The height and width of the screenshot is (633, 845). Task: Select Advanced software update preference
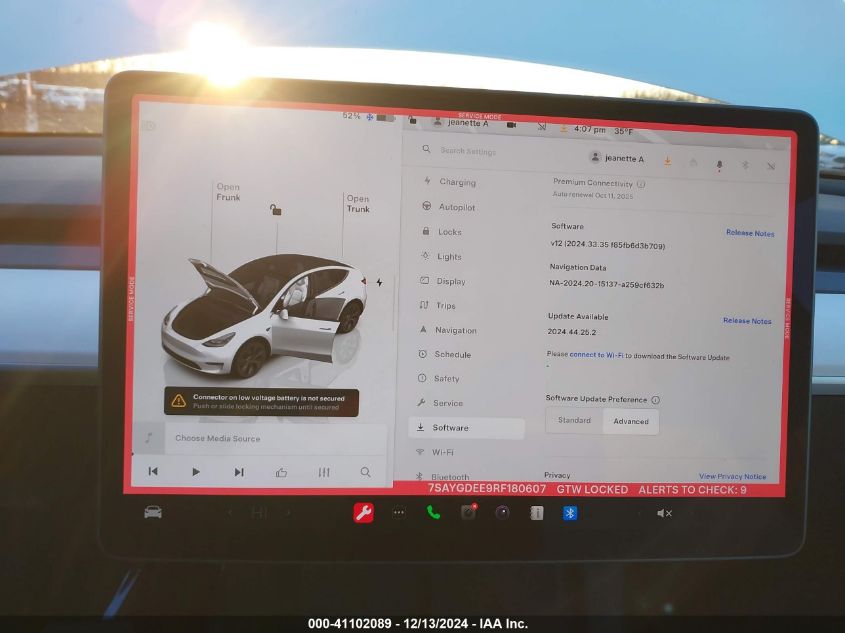(x=631, y=421)
